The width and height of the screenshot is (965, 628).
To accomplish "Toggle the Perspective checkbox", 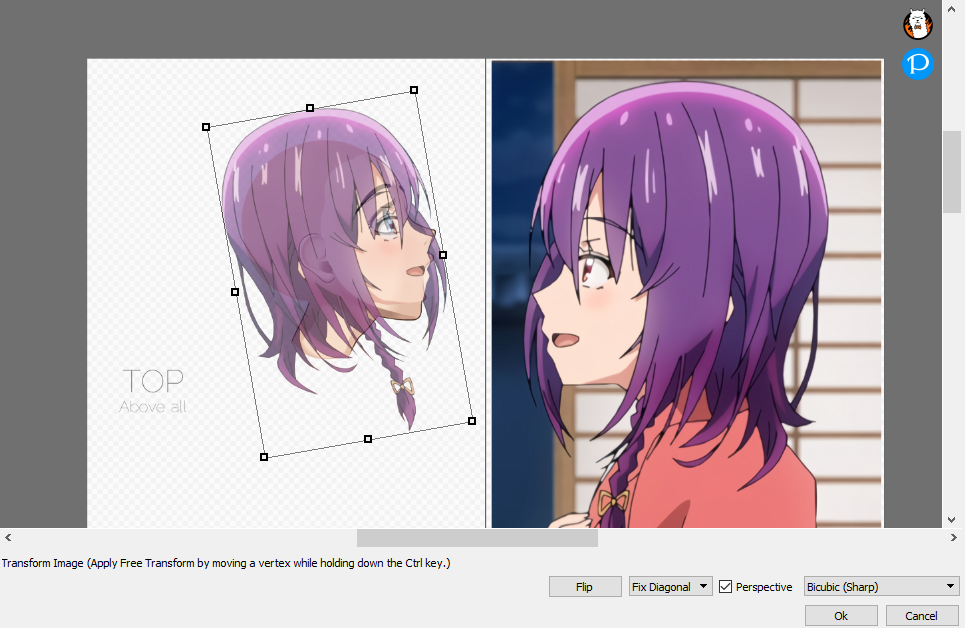I will tap(725, 587).
